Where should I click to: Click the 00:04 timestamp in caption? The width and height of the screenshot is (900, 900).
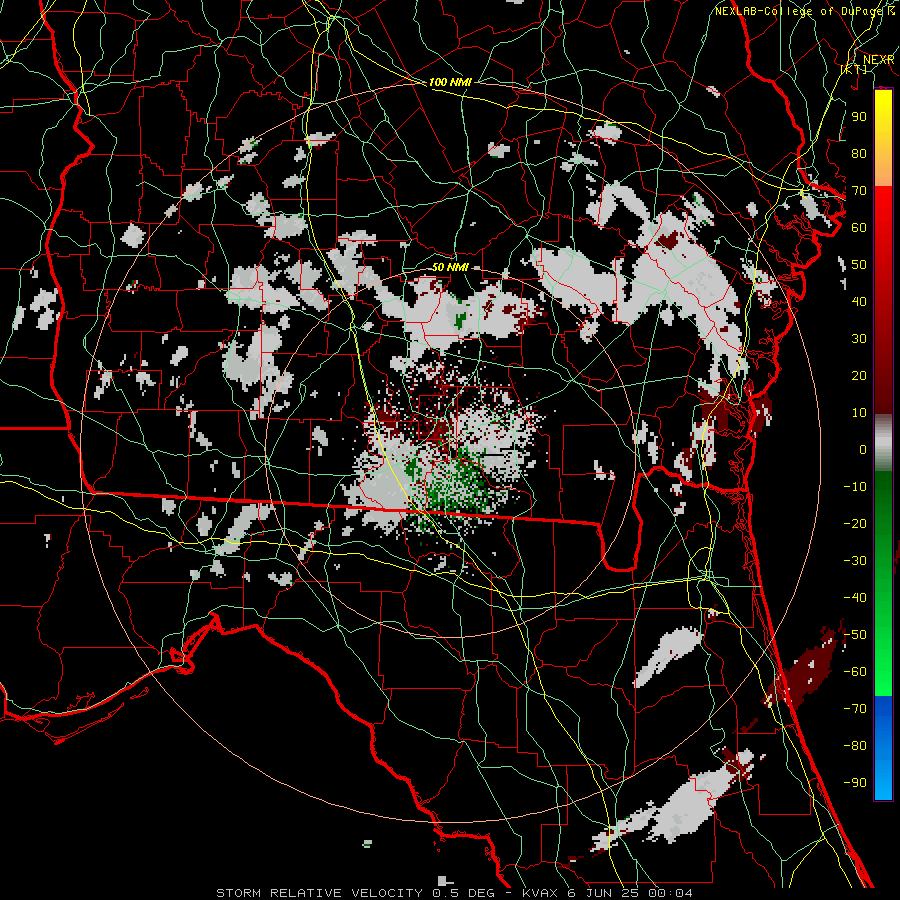(670, 893)
